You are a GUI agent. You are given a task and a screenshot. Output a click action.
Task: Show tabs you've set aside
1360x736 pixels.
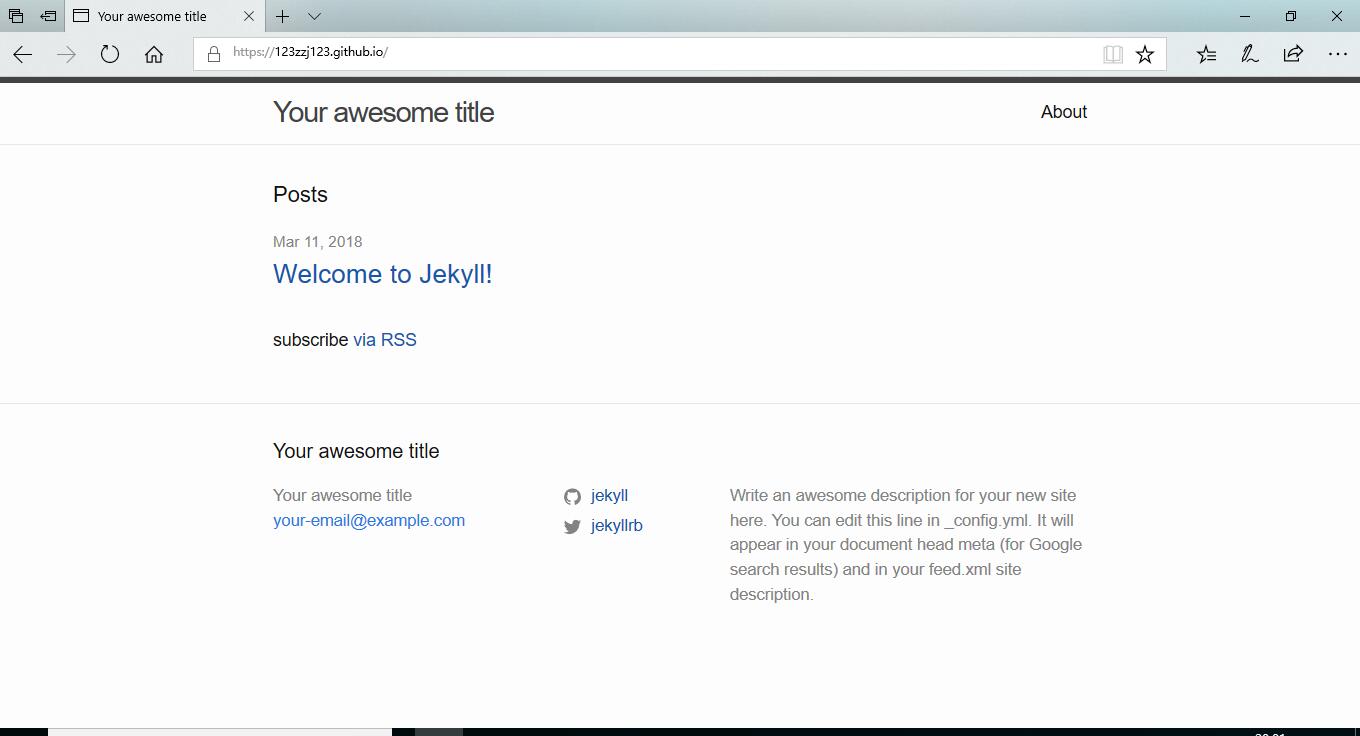coord(16,16)
